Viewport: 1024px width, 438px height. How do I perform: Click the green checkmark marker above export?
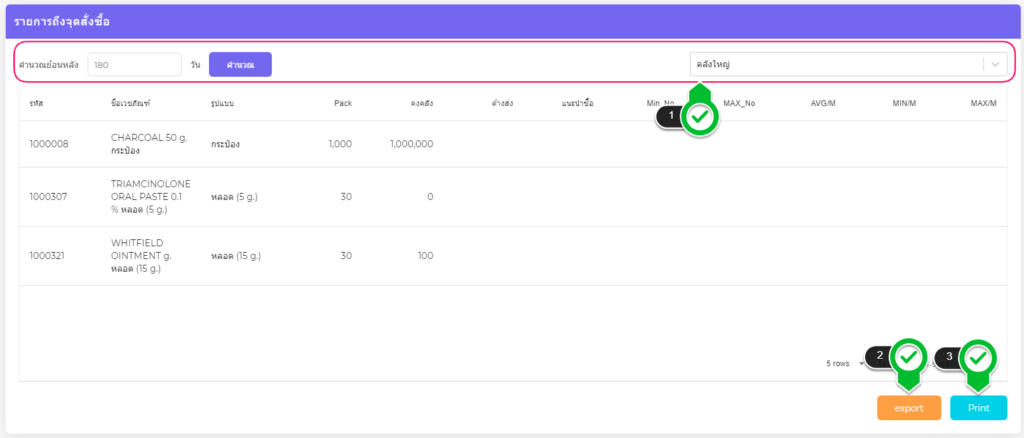click(909, 356)
